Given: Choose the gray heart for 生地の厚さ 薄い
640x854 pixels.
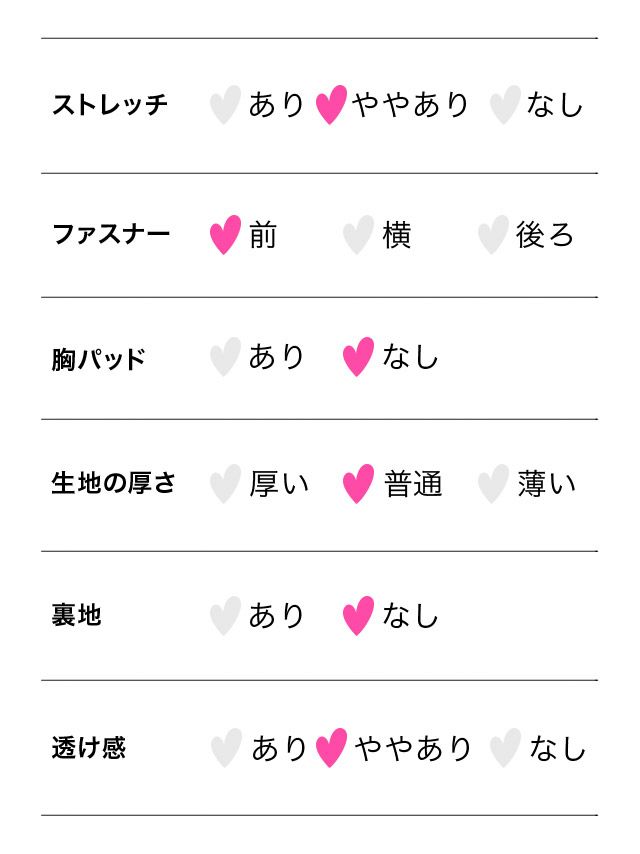Looking at the screenshot, I should pyautogui.click(x=493, y=484).
